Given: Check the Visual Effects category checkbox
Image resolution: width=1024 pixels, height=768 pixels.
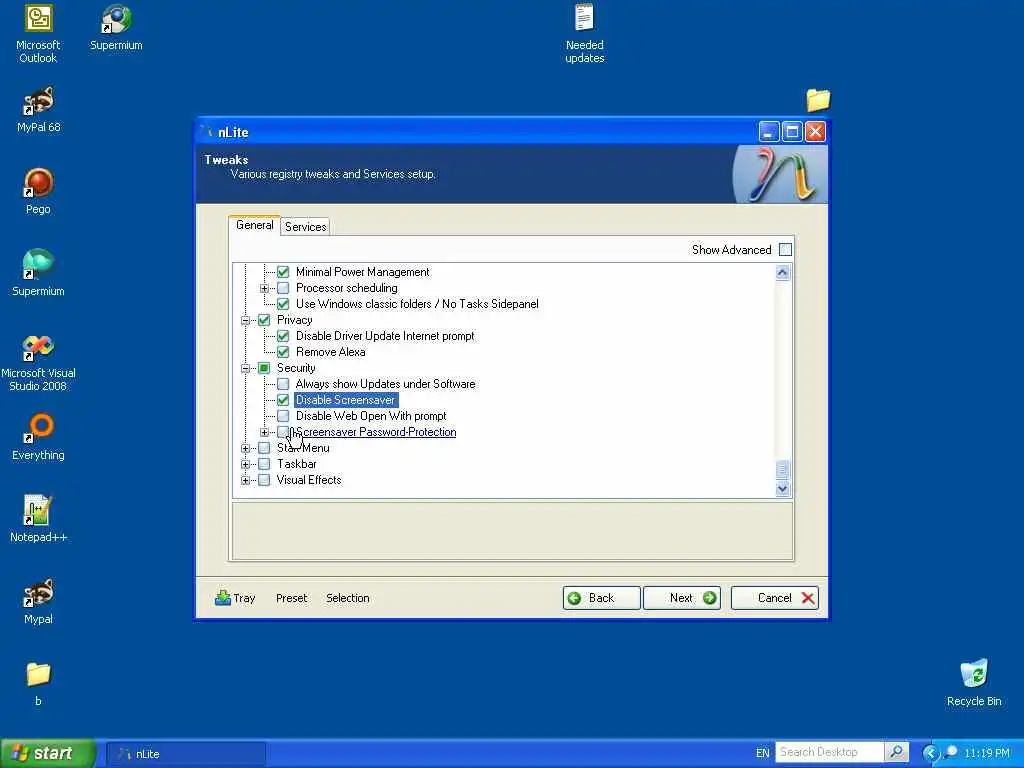Looking at the screenshot, I should pyautogui.click(x=264, y=480).
